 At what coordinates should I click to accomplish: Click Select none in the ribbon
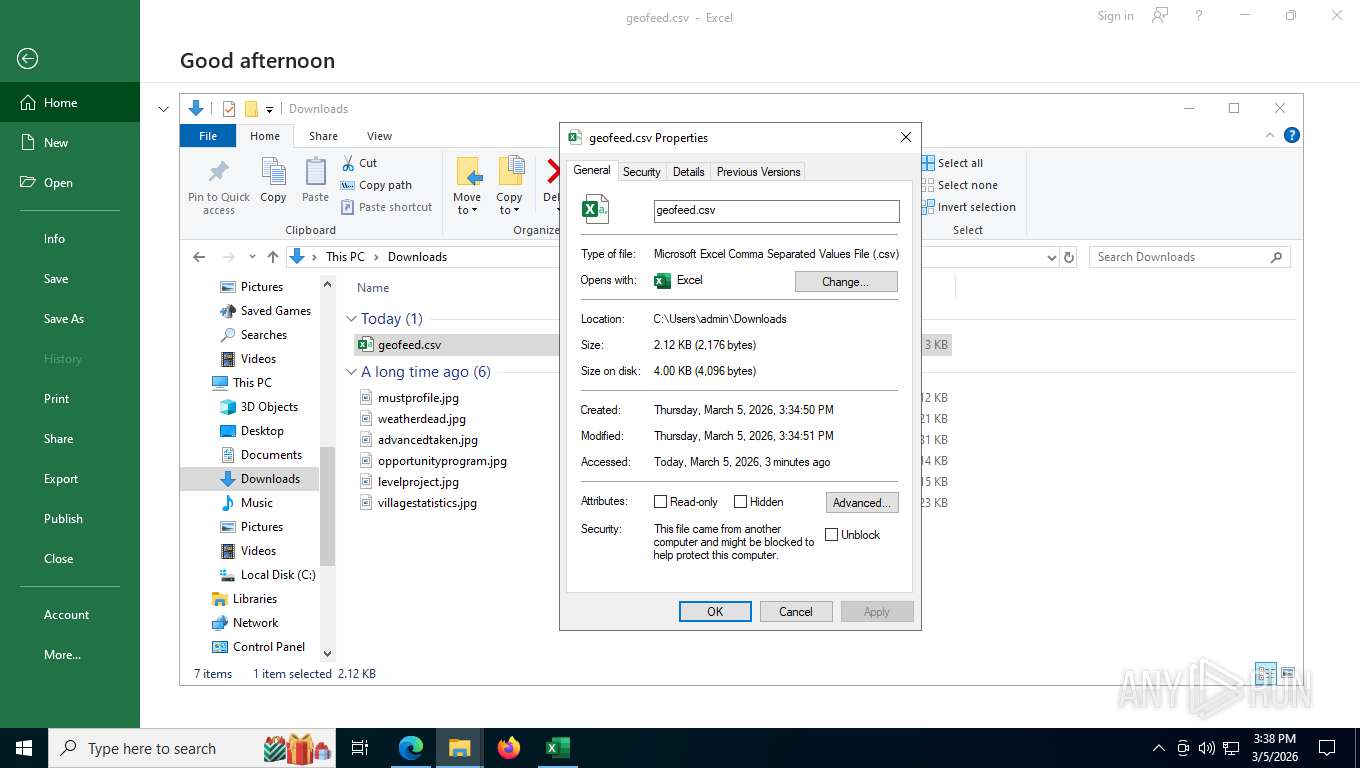(x=959, y=185)
